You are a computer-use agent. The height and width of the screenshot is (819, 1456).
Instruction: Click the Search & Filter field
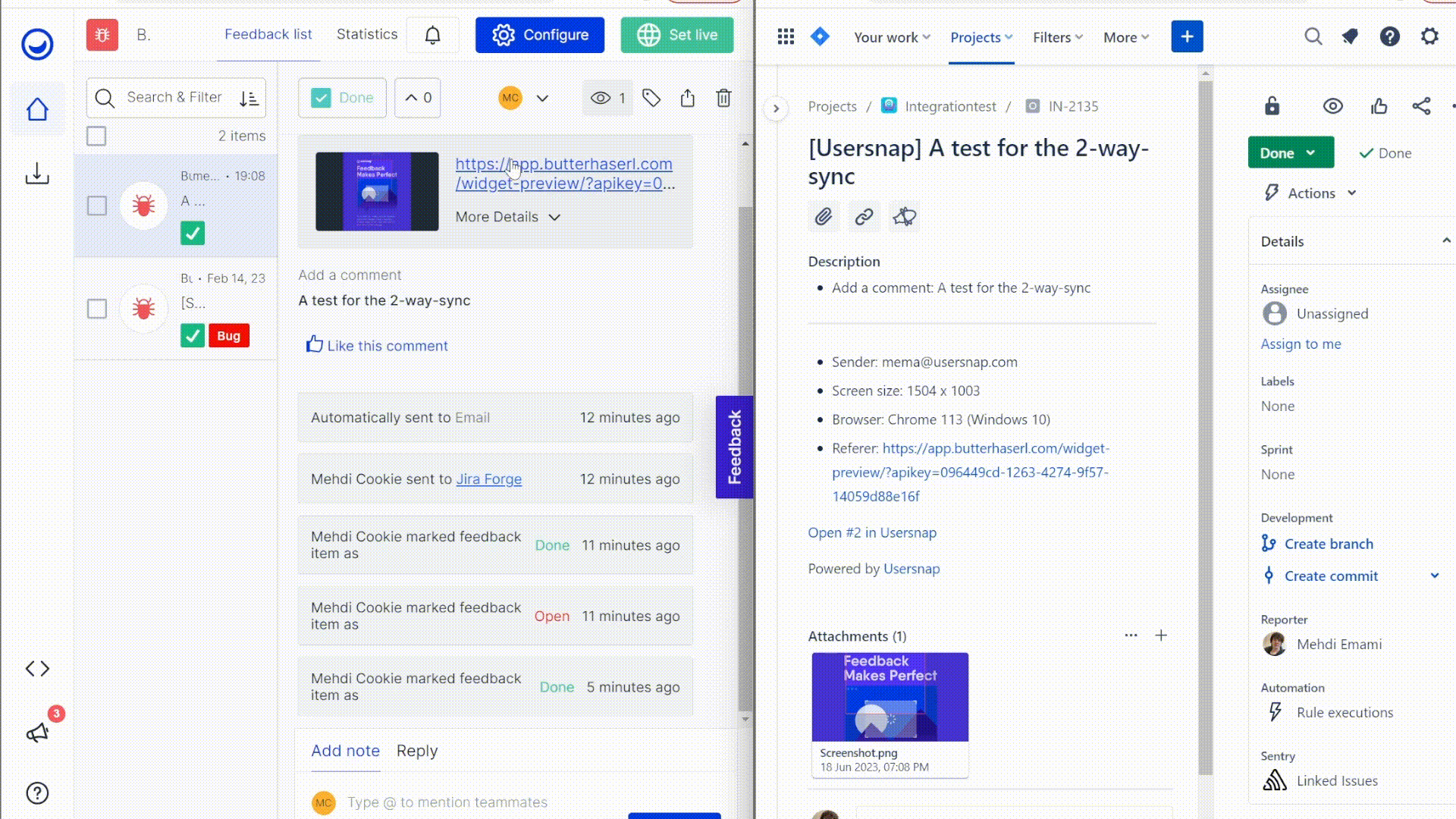click(176, 98)
